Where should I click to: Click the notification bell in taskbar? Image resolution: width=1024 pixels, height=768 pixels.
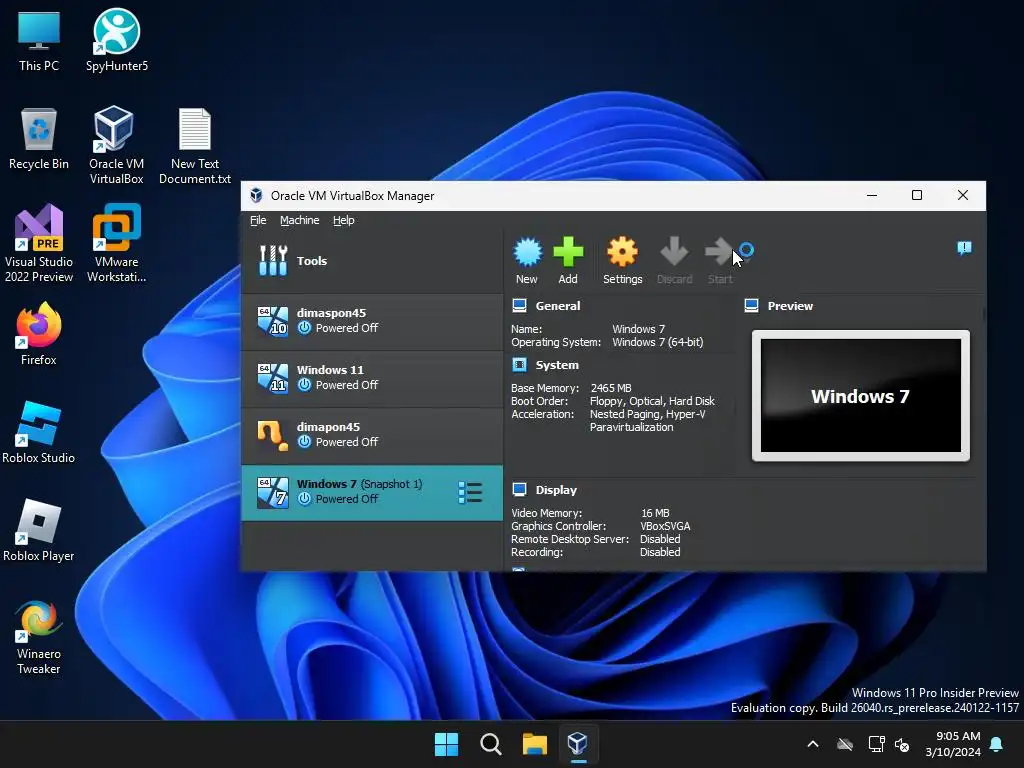pyautogui.click(x=996, y=744)
